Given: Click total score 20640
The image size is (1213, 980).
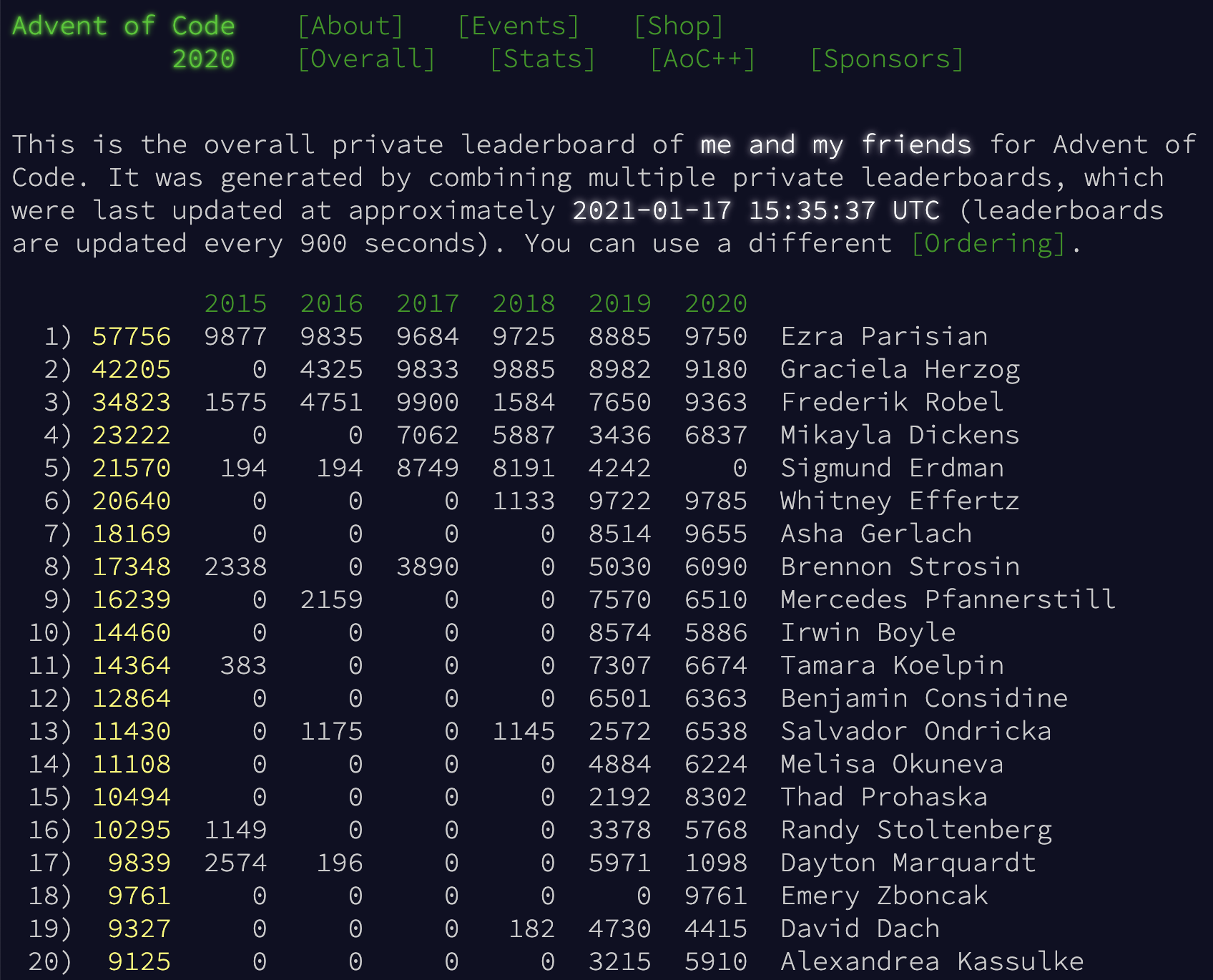Looking at the screenshot, I should coord(132,501).
